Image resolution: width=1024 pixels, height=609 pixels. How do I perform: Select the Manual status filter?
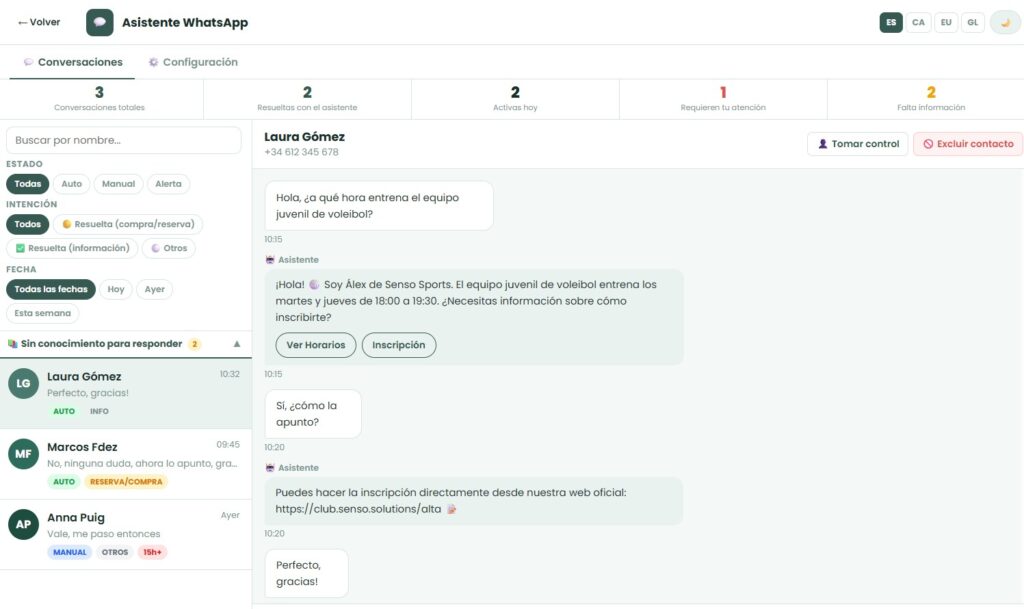(x=118, y=184)
